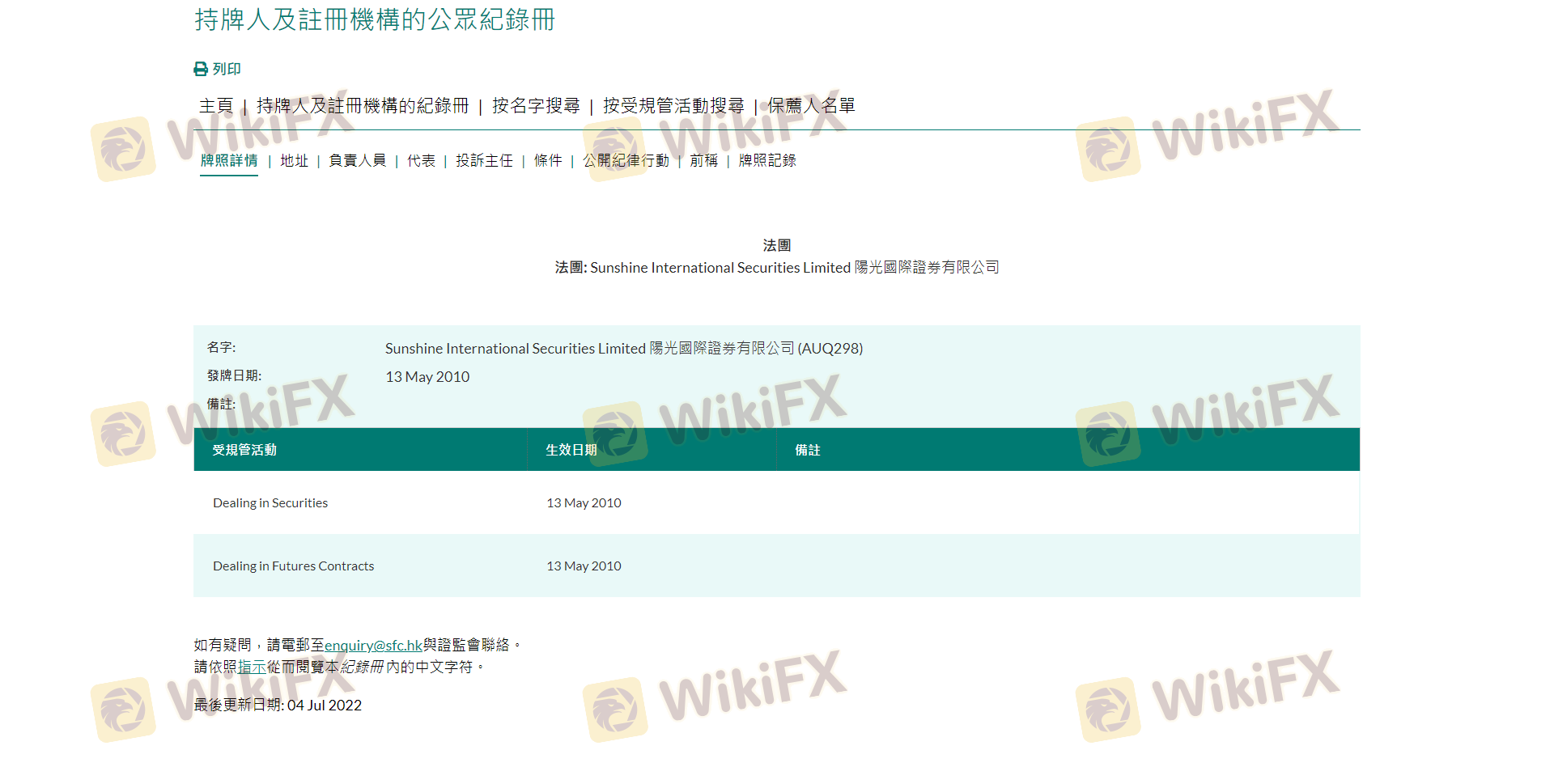Screen dimensions: 1554x784
Task: Open the 保薦人名單 sponsor list
Action: [x=811, y=106]
